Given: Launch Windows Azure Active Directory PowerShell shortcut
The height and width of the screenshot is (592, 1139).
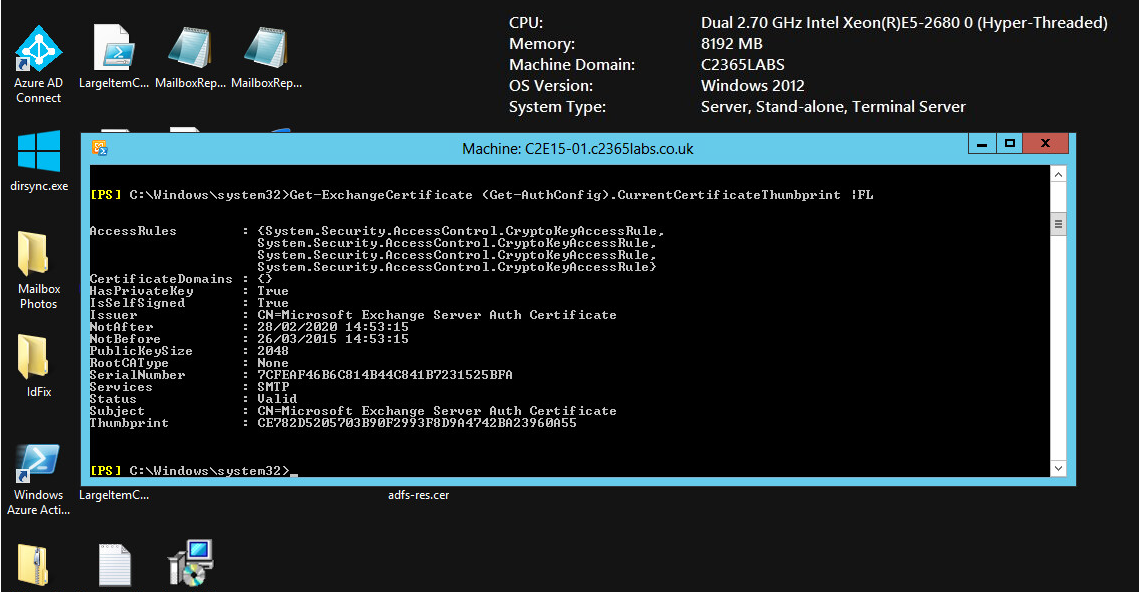Looking at the screenshot, I should 38,479.
